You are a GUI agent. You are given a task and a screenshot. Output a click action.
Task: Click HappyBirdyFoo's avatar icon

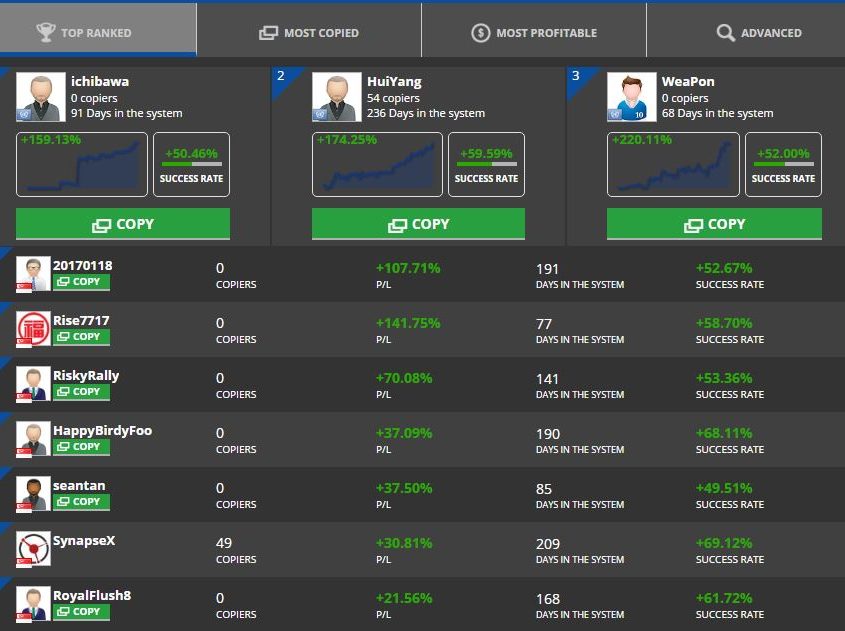coord(33,439)
